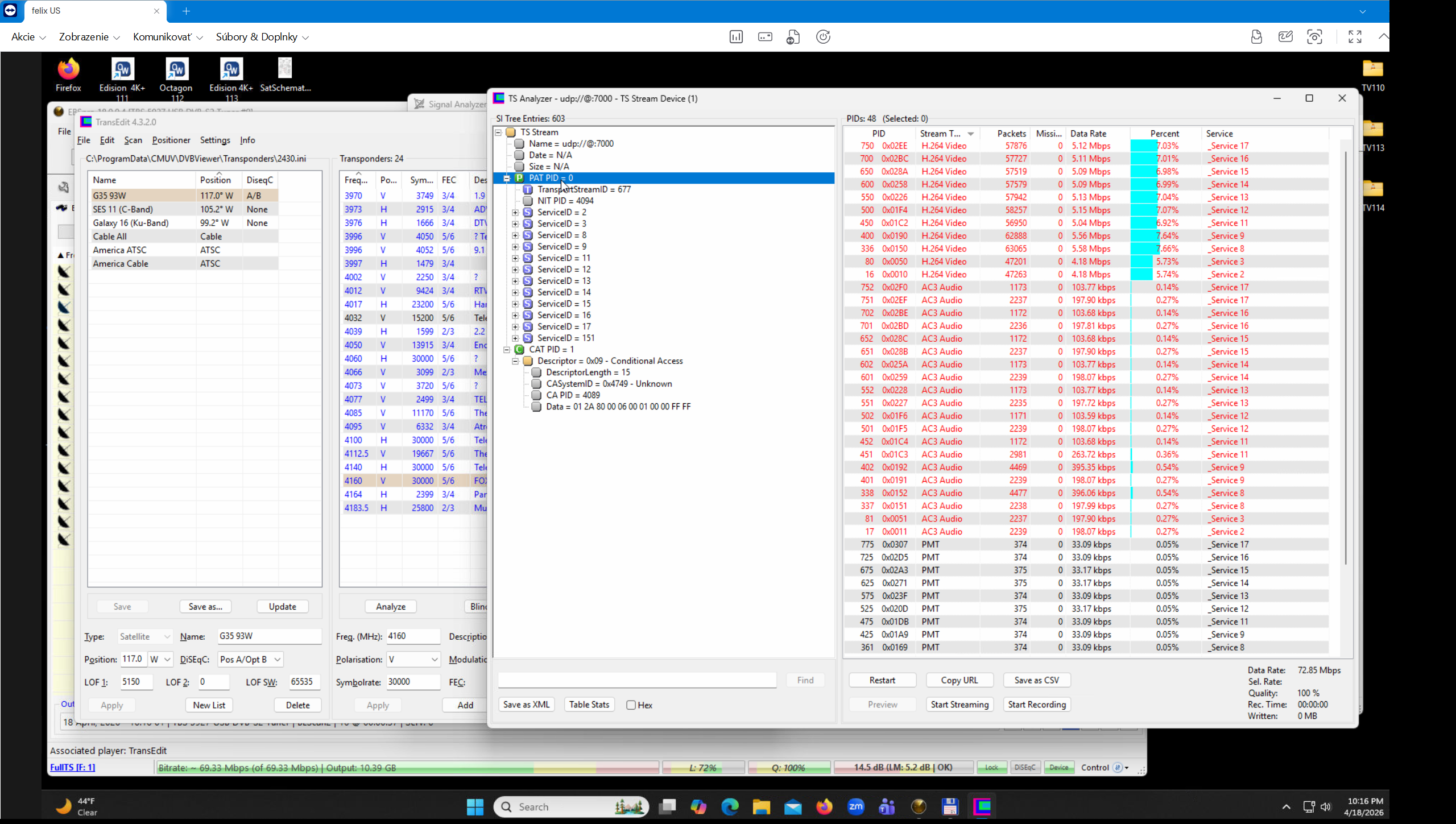Viewport: 1456px width, 824px height.
Task: Toggle remote session fullscreen icon
Action: pos(1355,37)
